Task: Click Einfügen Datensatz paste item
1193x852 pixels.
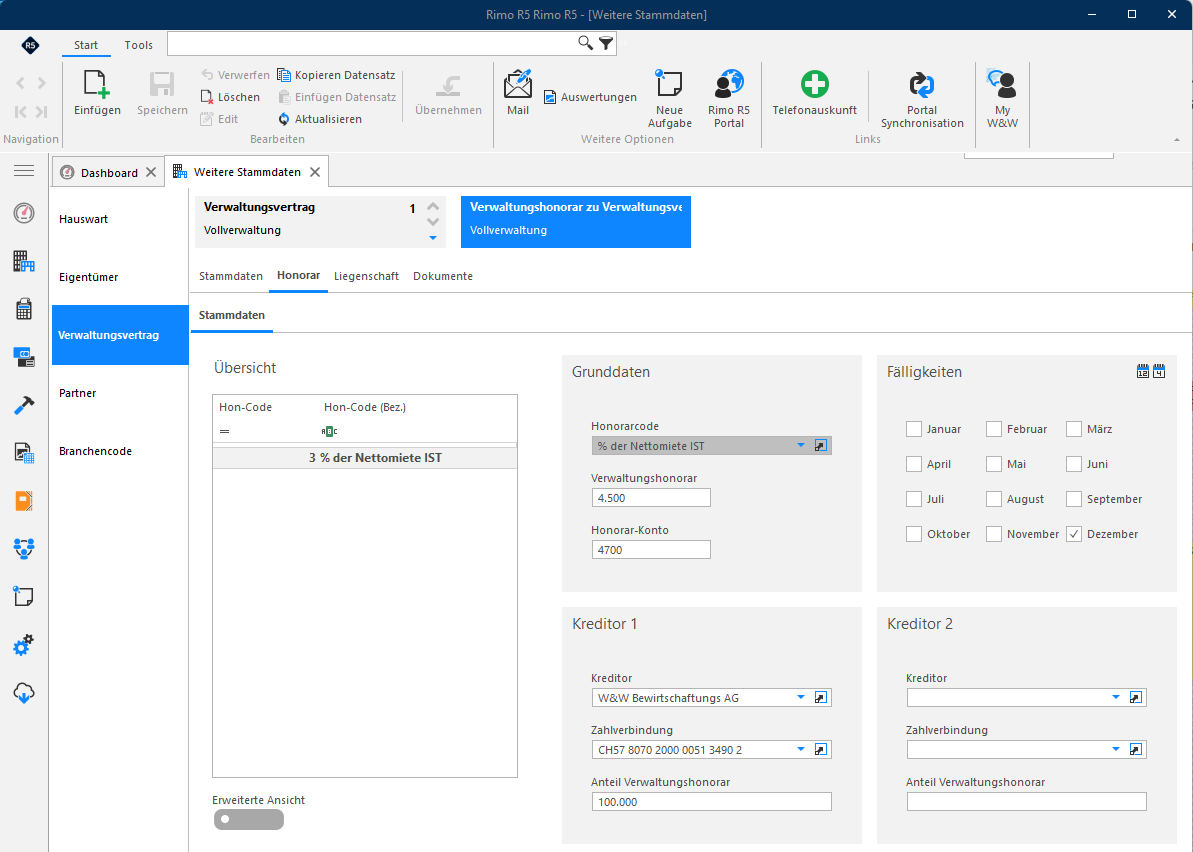Action: [x=337, y=97]
